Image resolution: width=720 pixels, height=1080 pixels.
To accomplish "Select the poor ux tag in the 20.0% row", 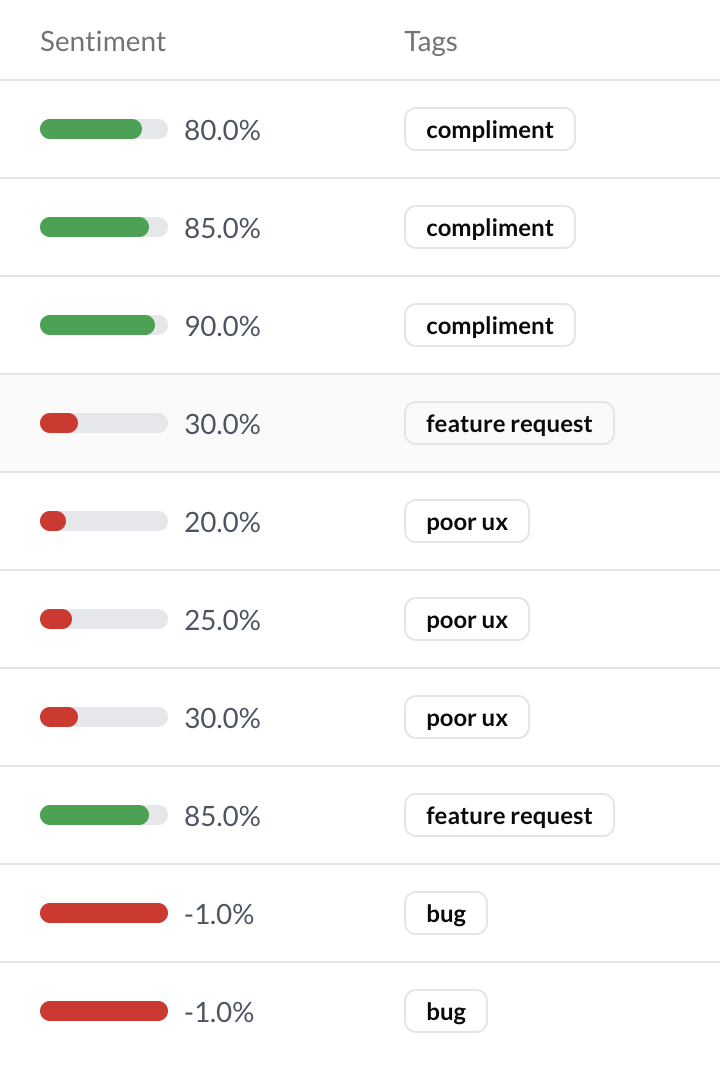I will [x=466, y=522].
